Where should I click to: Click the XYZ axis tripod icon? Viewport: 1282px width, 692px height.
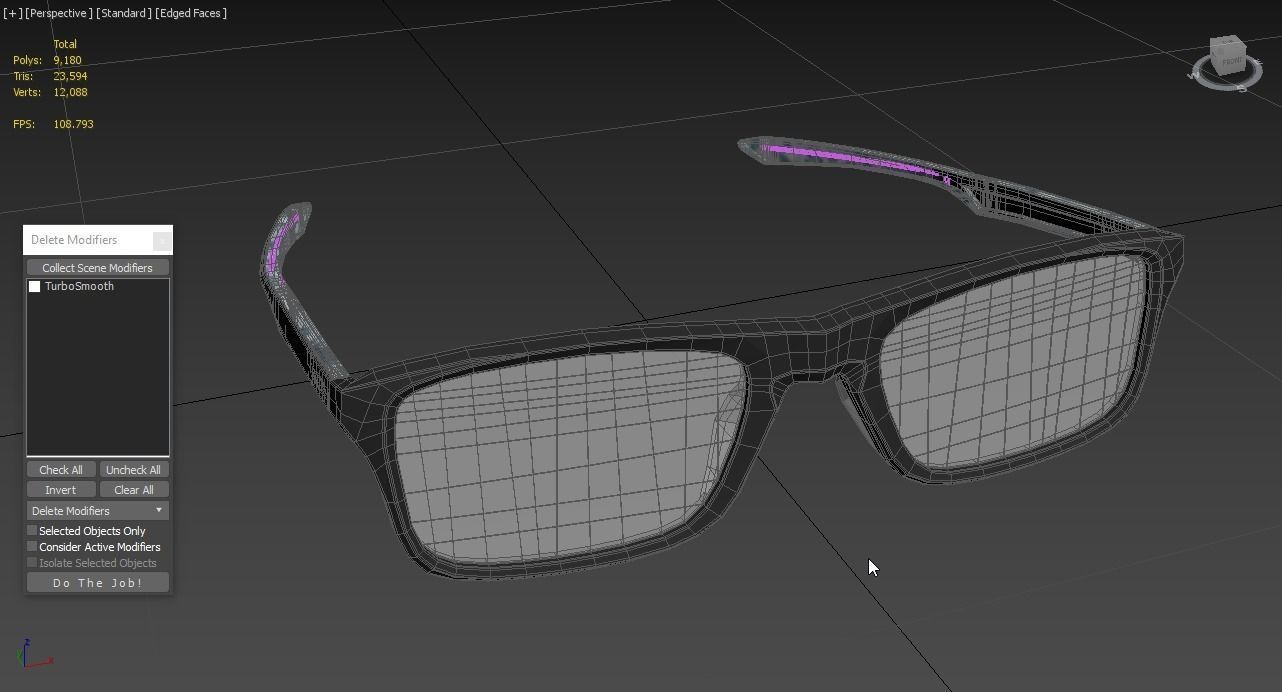click(35, 654)
